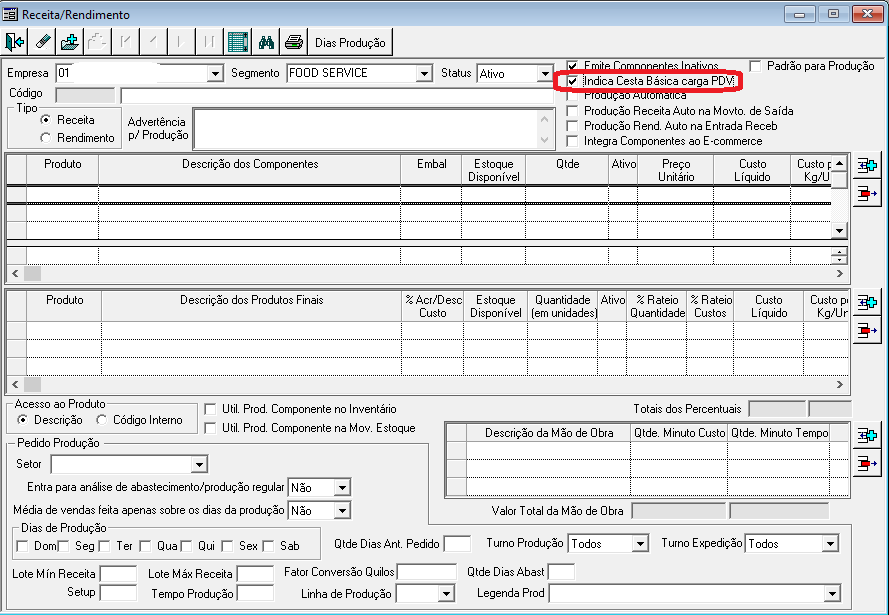
Task: Expand the Legenda Prod dropdown
Action: pos(832,594)
